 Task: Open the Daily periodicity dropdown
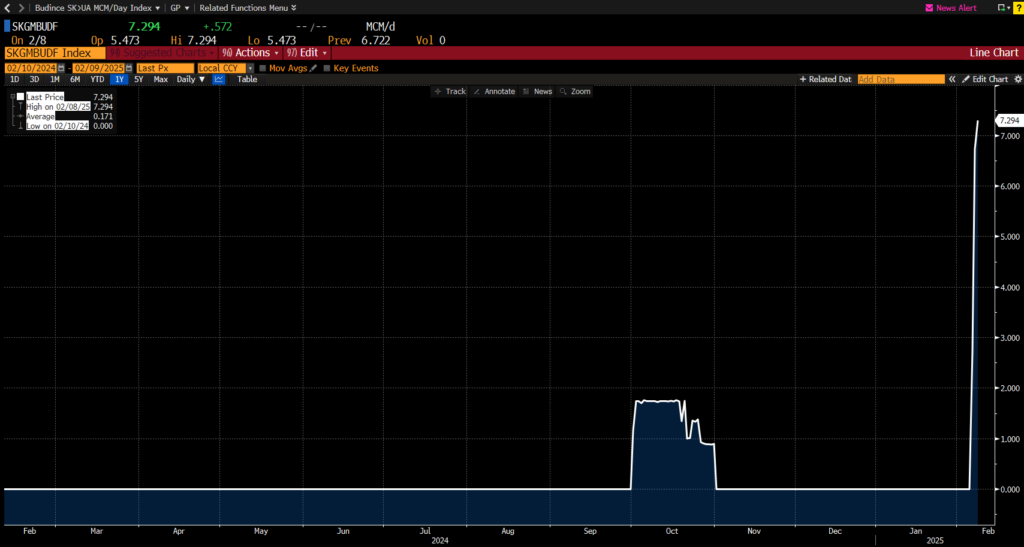[191, 79]
